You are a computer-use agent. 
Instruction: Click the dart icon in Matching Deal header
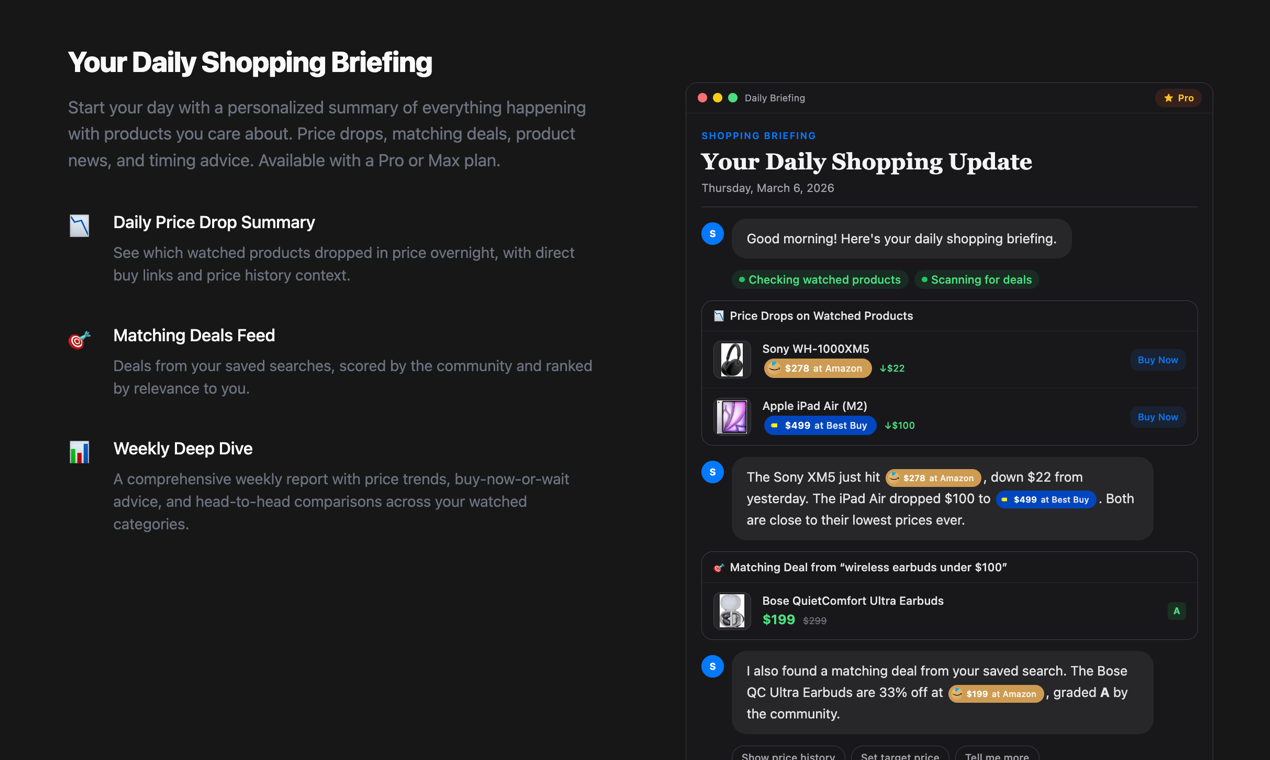click(x=718, y=566)
